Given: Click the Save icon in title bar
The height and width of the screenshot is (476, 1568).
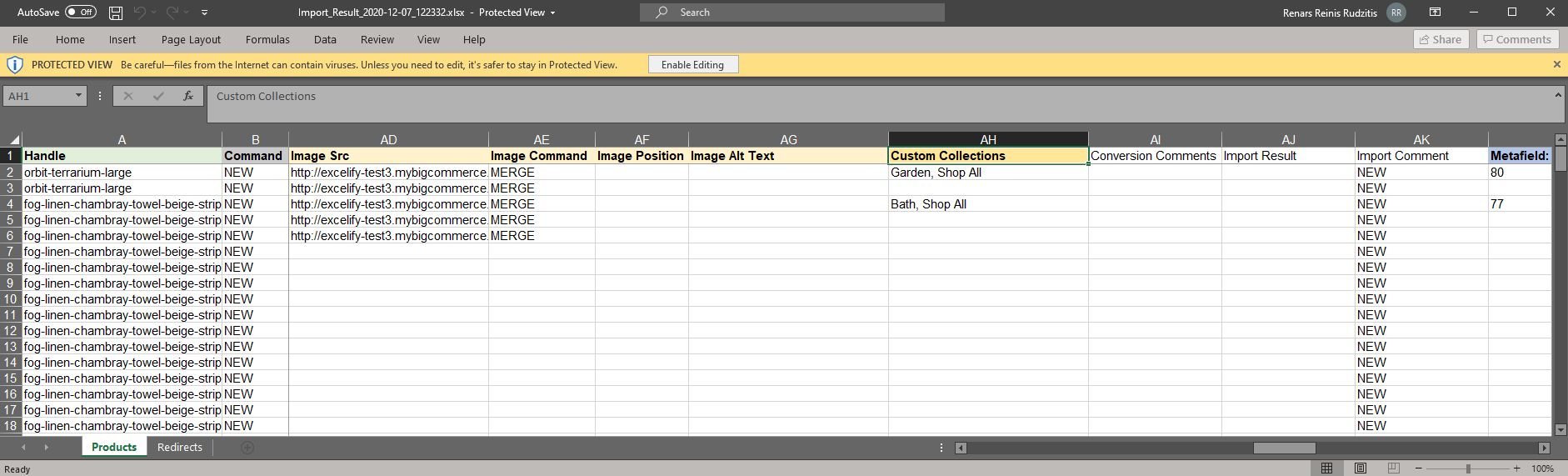Looking at the screenshot, I should 116,13.
